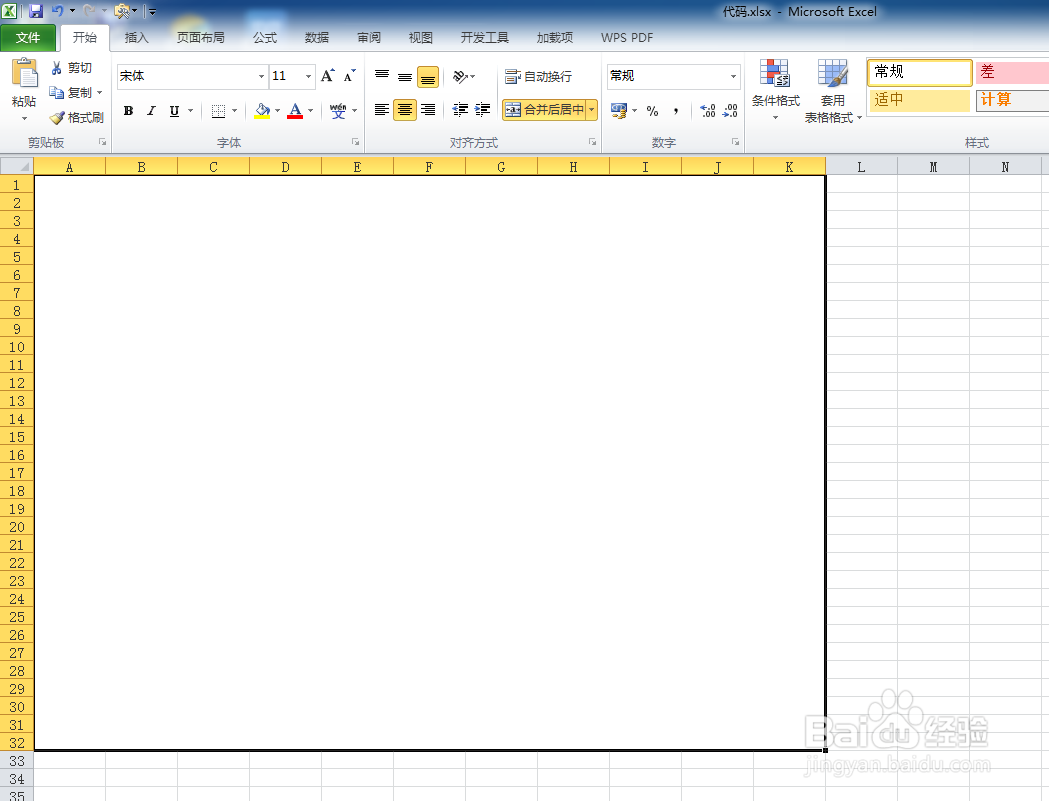Increase indent icon

[x=482, y=110]
